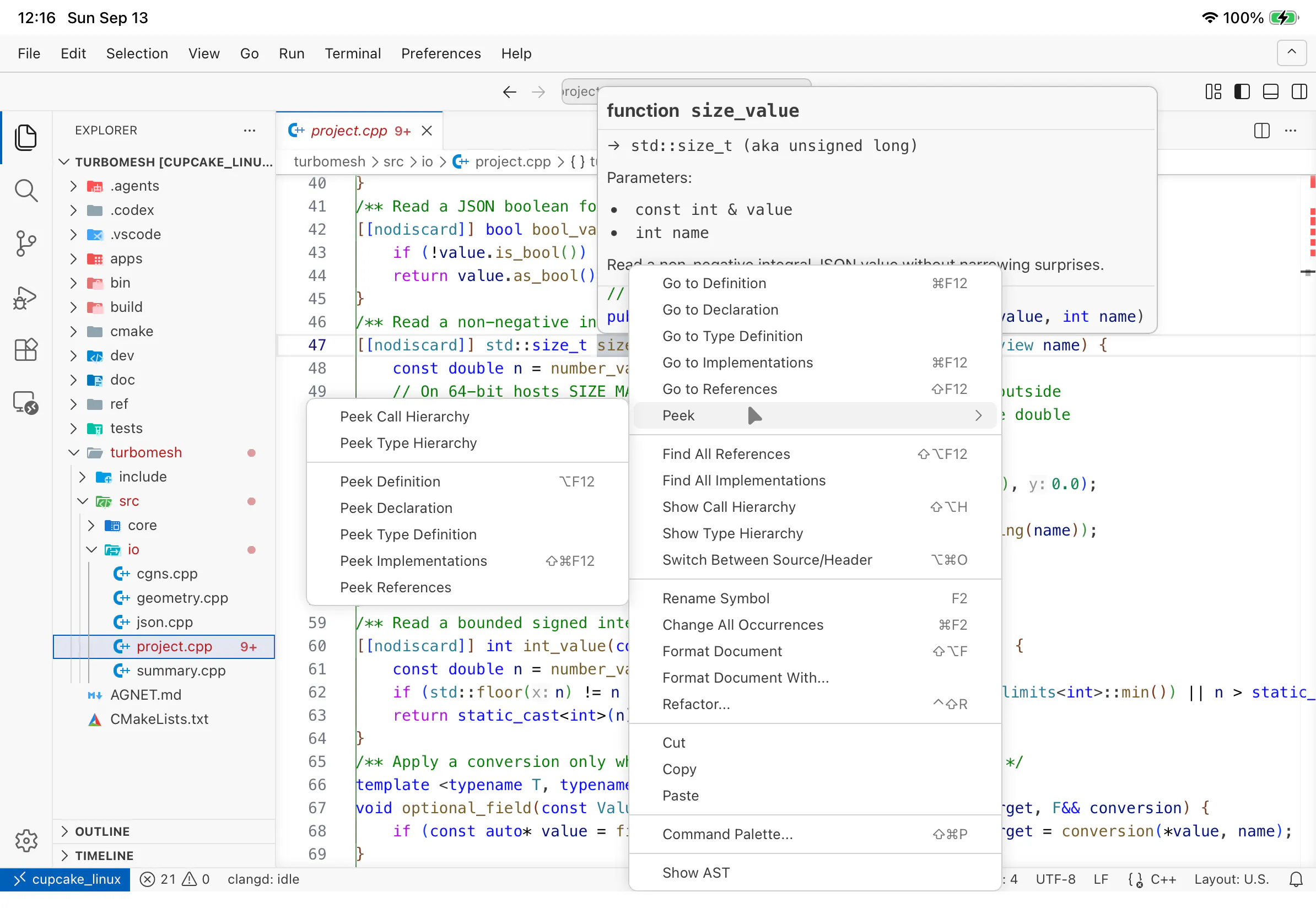Click clangd: idle status item
The width and height of the screenshot is (1316, 919).
[263, 879]
